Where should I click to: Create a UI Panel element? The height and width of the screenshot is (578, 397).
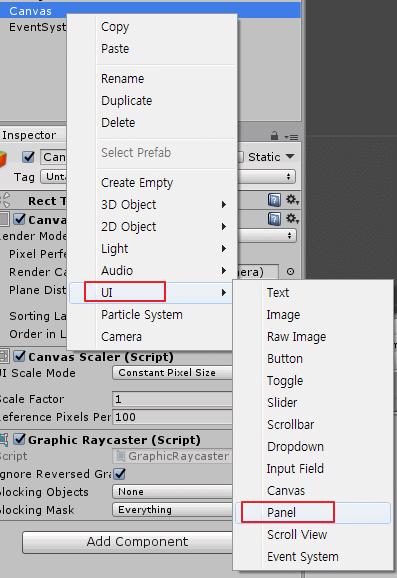(313, 512)
